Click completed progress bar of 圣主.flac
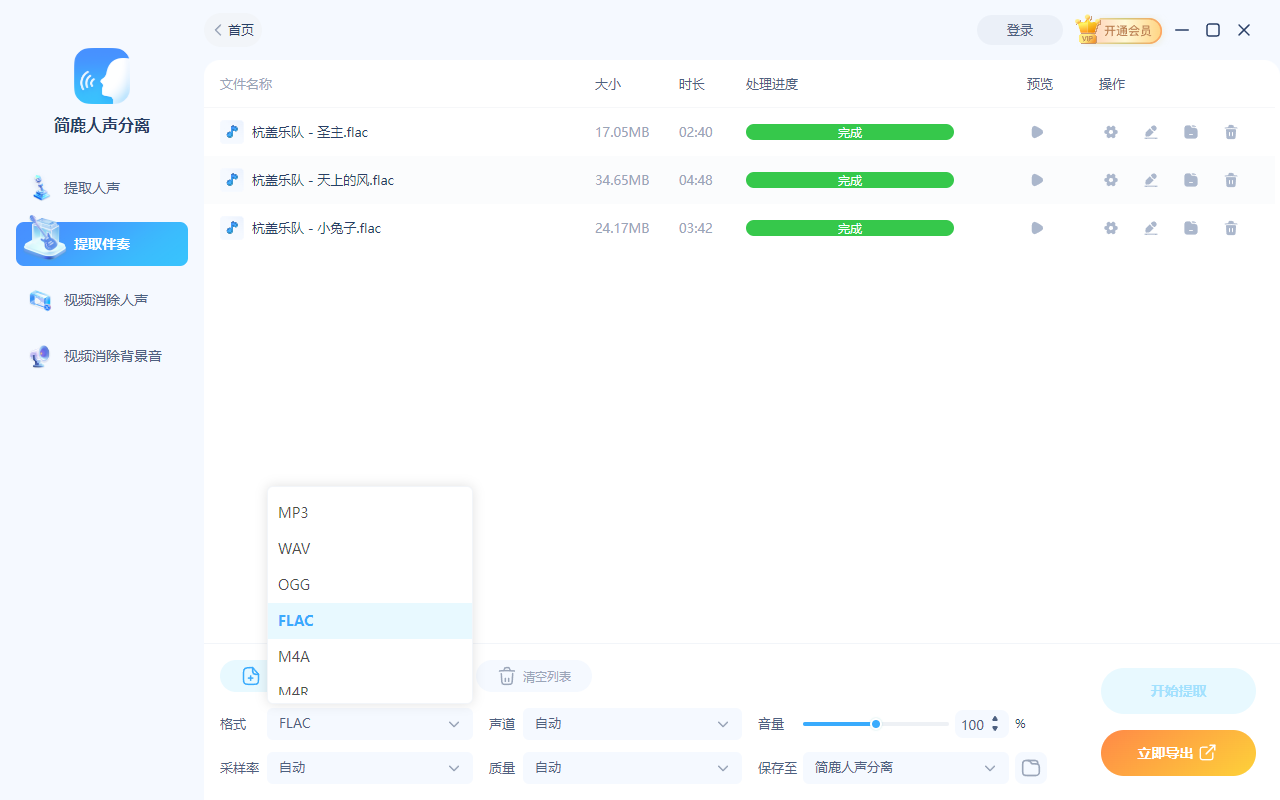Screen dimensions: 1280x800 [x=850, y=132]
